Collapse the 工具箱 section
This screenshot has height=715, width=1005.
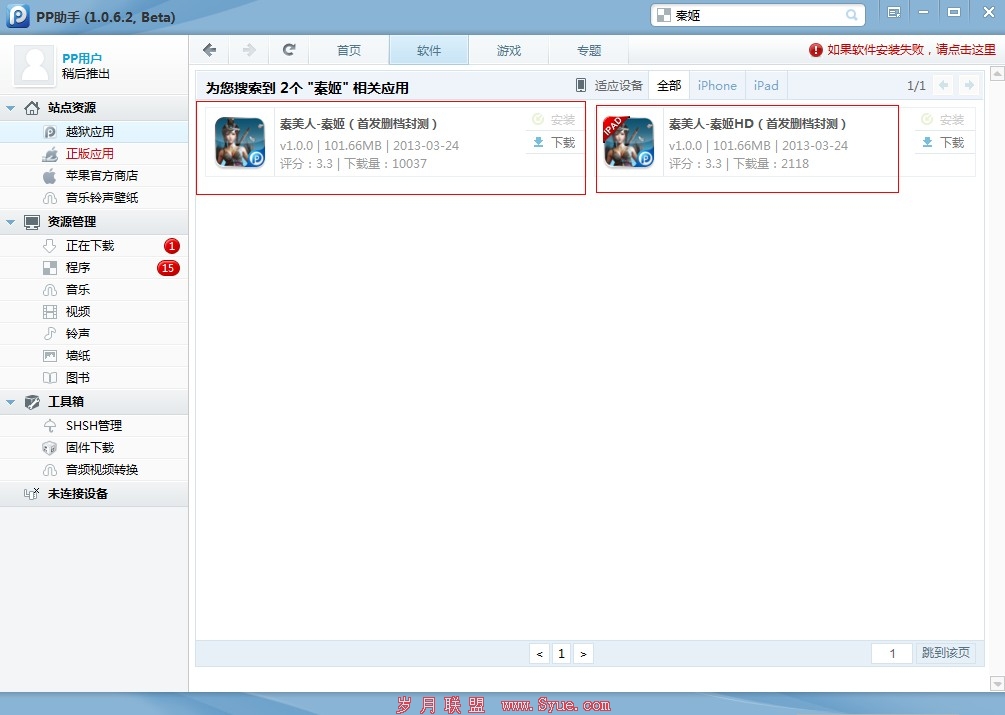tap(10, 402)
